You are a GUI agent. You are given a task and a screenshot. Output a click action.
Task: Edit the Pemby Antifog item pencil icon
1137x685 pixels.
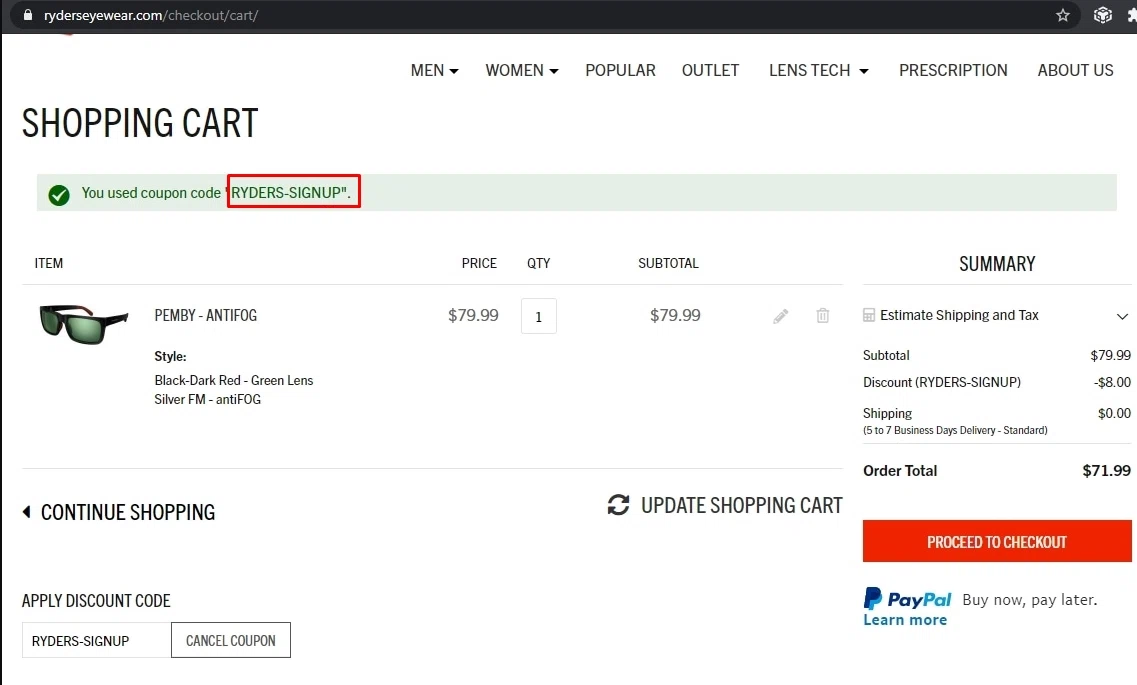tap(780, 316)
